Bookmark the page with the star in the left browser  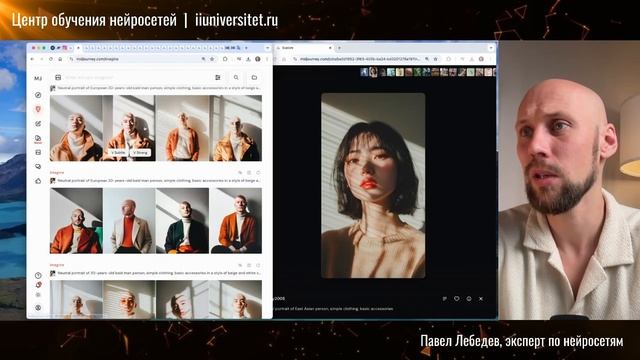pyautogui.click(x=212, y=59)
